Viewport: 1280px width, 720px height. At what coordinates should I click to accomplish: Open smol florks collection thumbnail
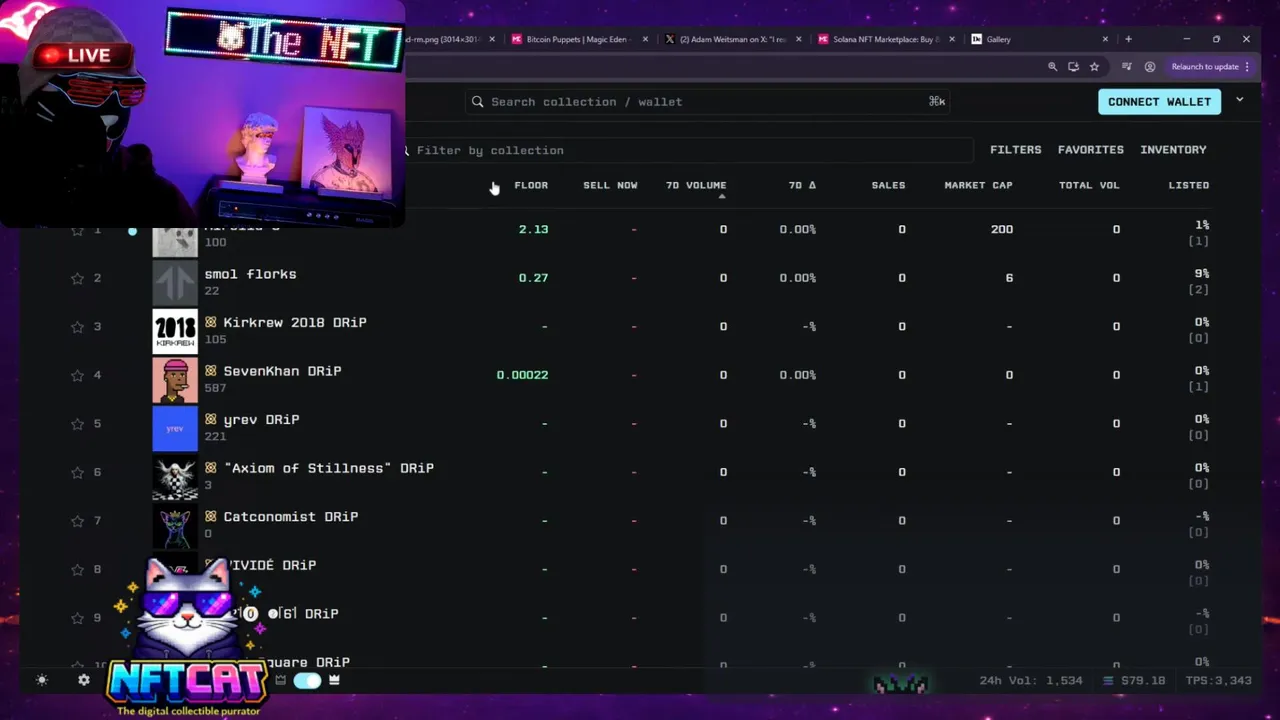(175, 282)
